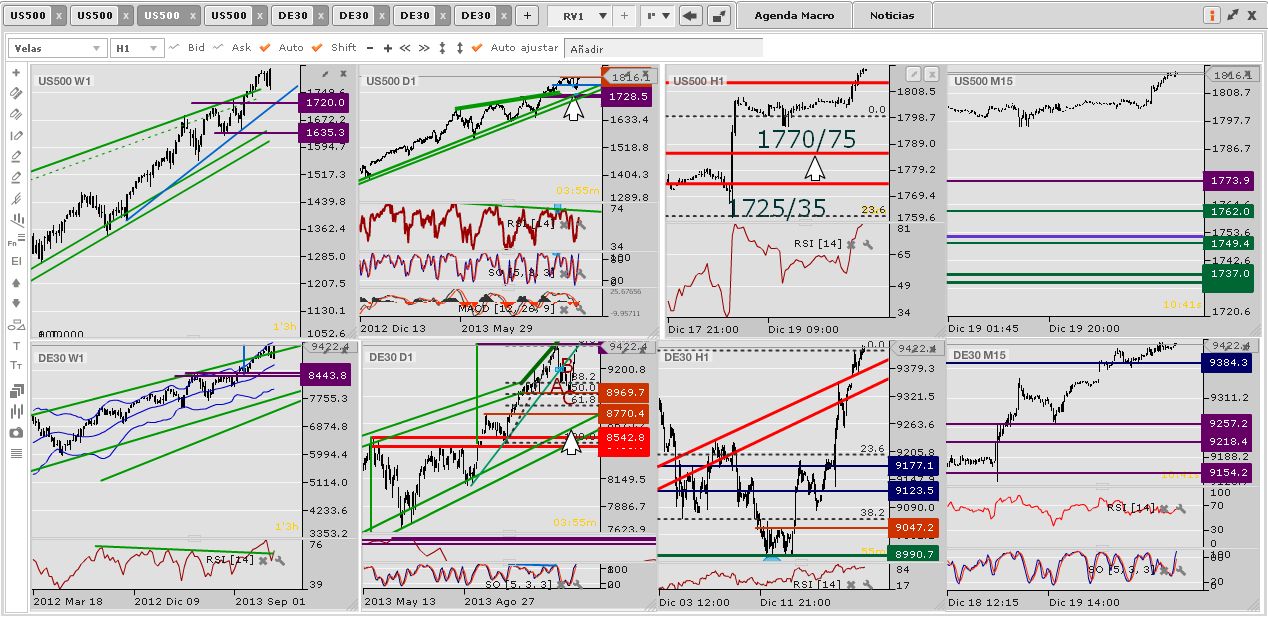
Task: Open the layout grid dropdown
Action: (658, 16)
